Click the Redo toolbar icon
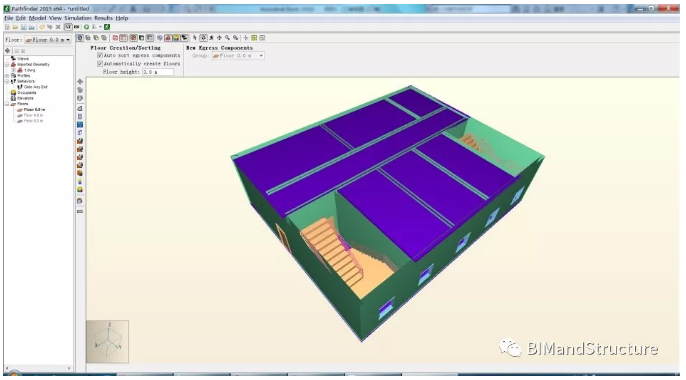Image resolution: width=686 pixels, height=380 pixels. [50, 27]
